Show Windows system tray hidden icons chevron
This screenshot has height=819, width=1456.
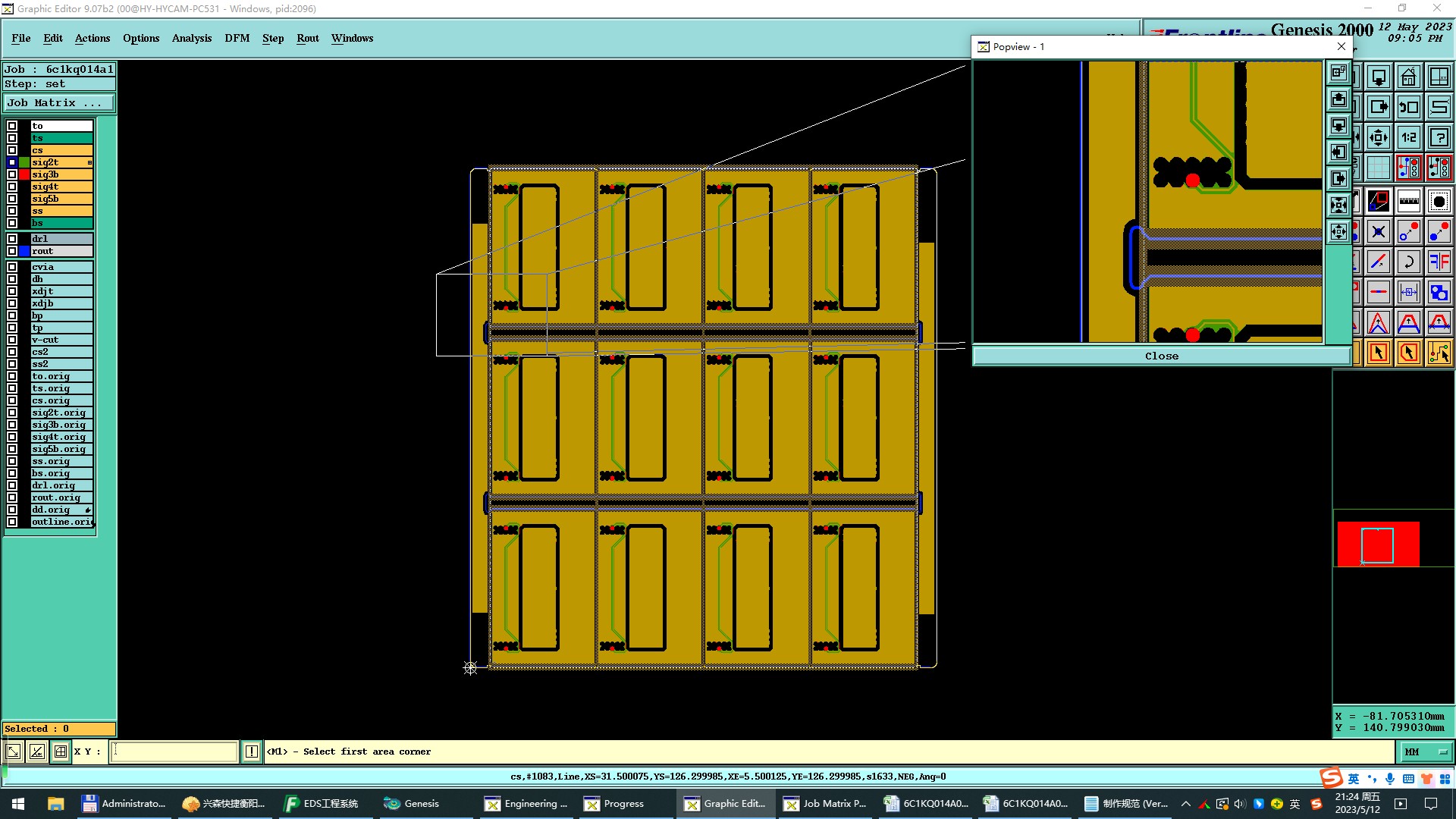click(1186, 804)
